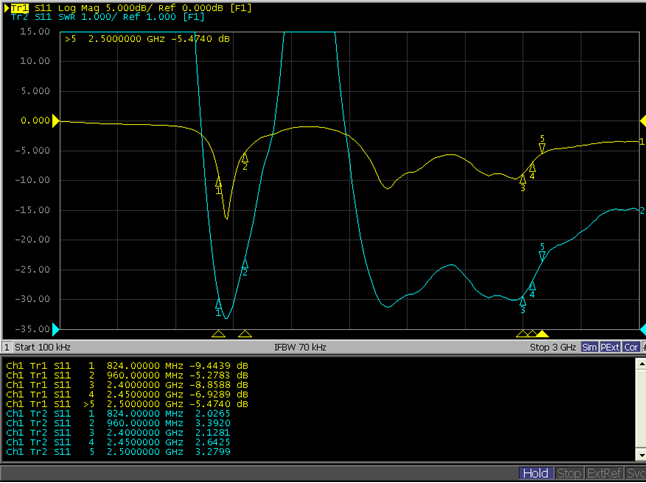Click active marker 5 on the yellow trace
Screen dimensions: 646x483
coord(542,147)
